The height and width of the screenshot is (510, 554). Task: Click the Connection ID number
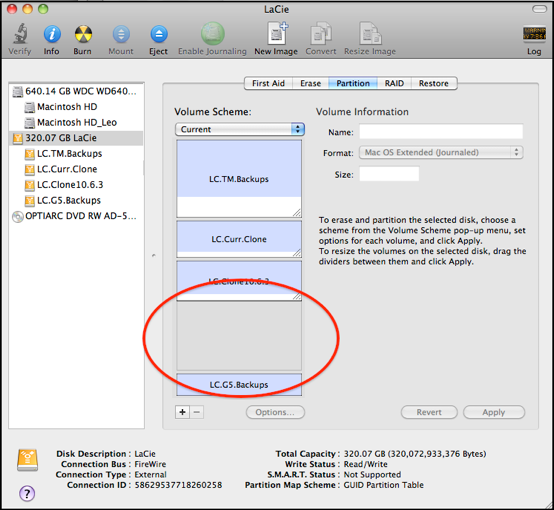[178, 485]
